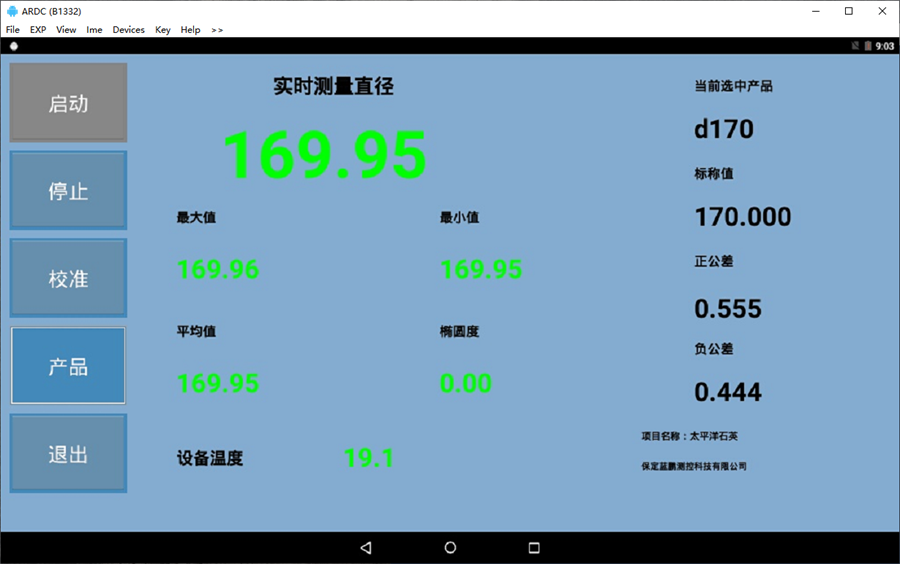Click the ARDC Android logo icon
The height and width of the screenshot is (564, 900).
(11, 11)
